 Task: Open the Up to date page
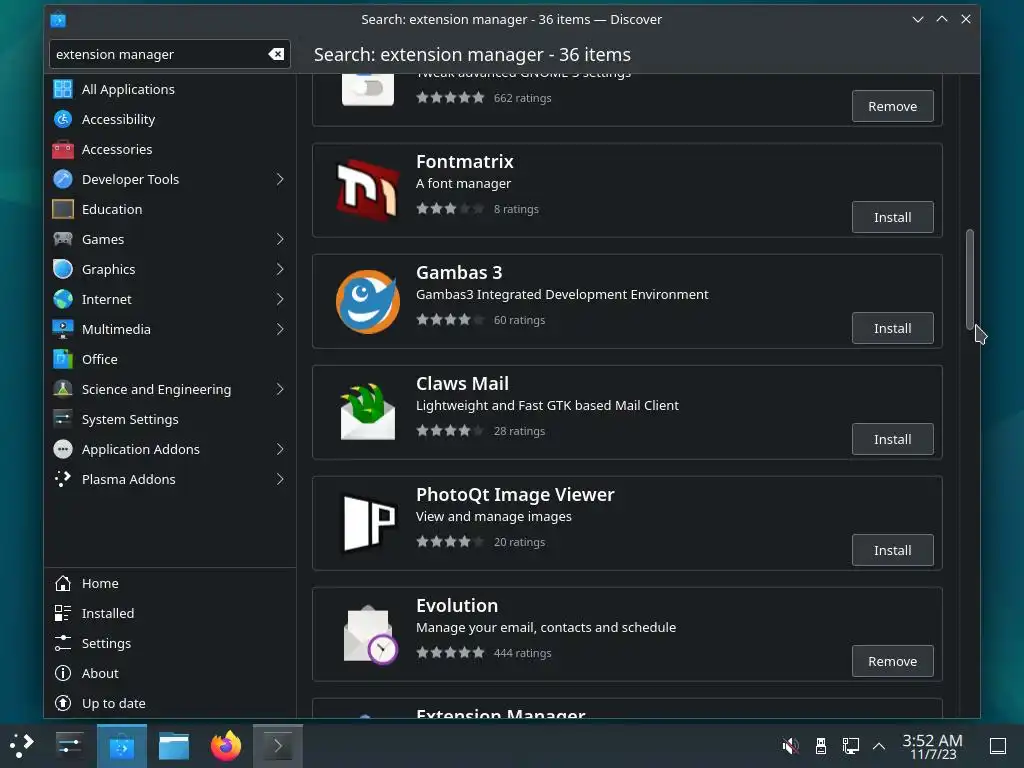[170, 703]
